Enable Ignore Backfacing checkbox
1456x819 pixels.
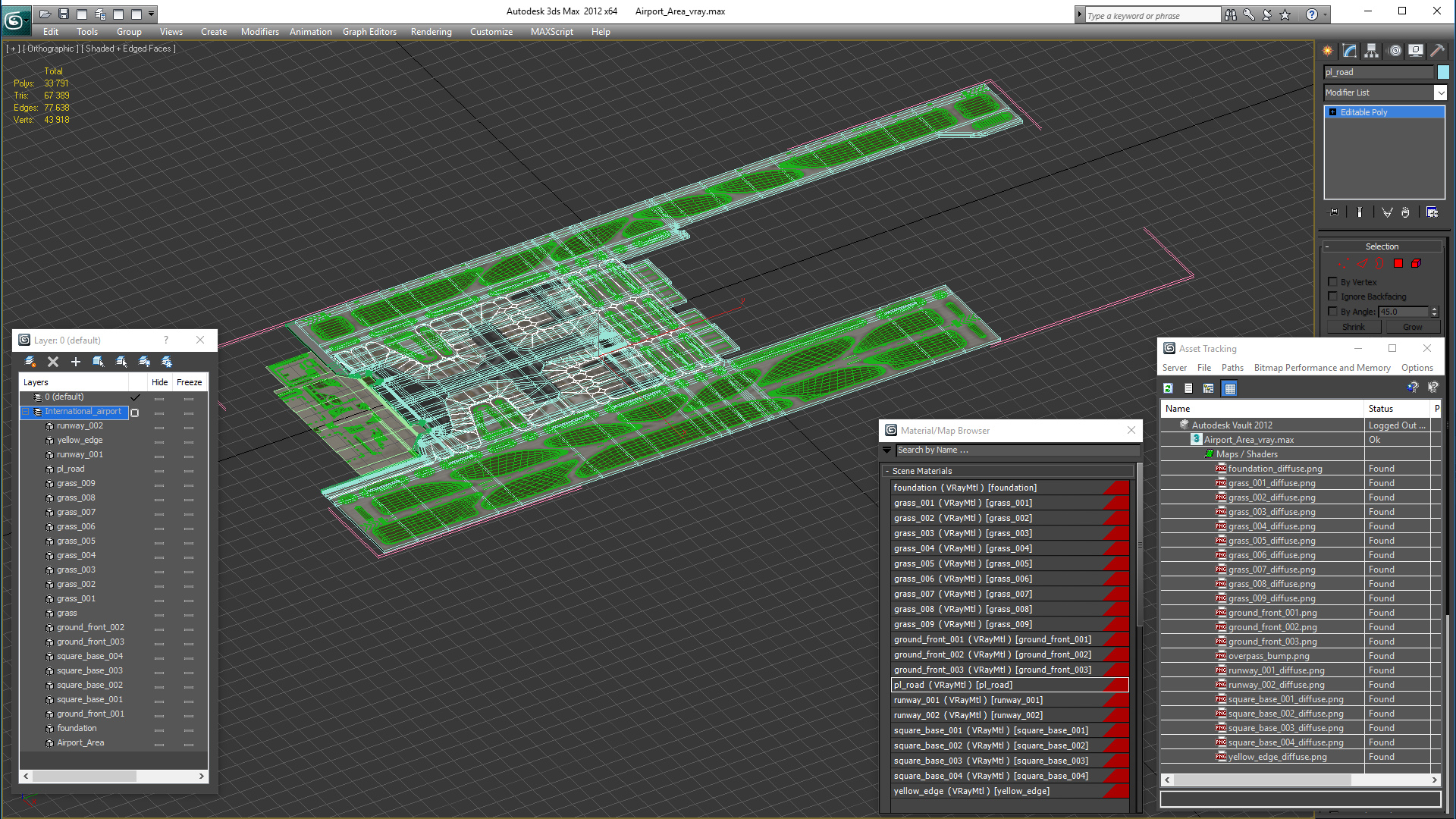tap(1332, 297)
